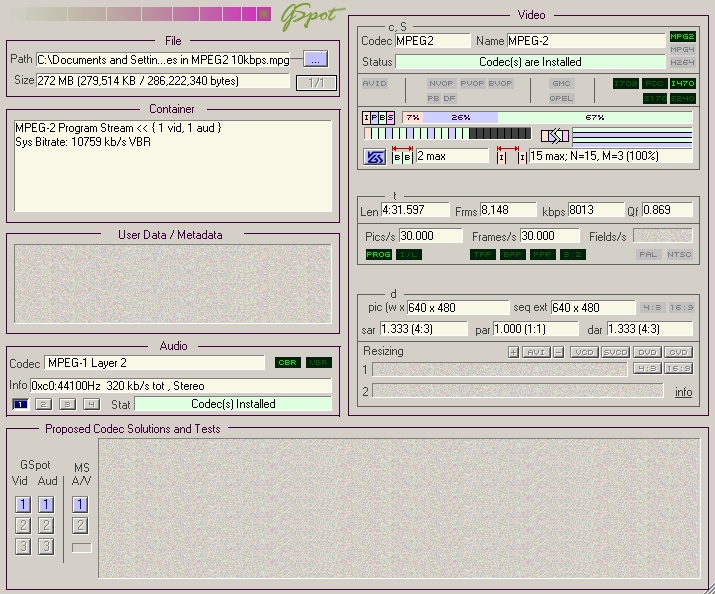Select audio stream 4 button
The image size is (715, 594).
pyautogui.click(x=91, y=404)
